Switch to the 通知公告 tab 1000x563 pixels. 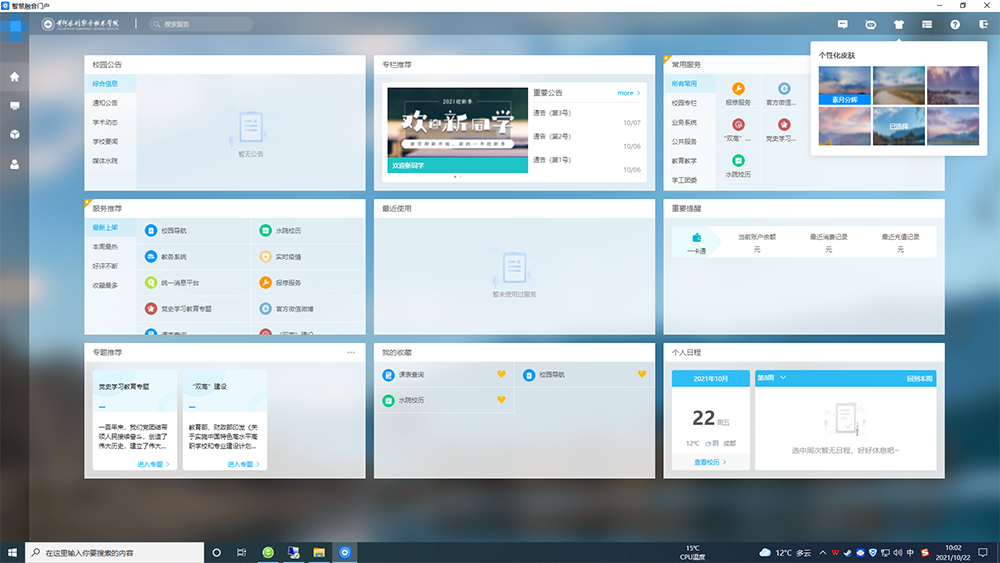(105, 103)
